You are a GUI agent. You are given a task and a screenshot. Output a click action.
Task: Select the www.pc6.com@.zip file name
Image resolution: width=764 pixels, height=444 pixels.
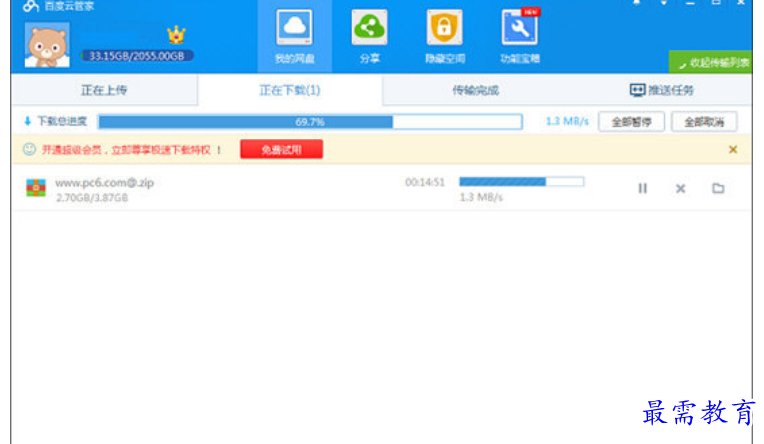[104, 183]
